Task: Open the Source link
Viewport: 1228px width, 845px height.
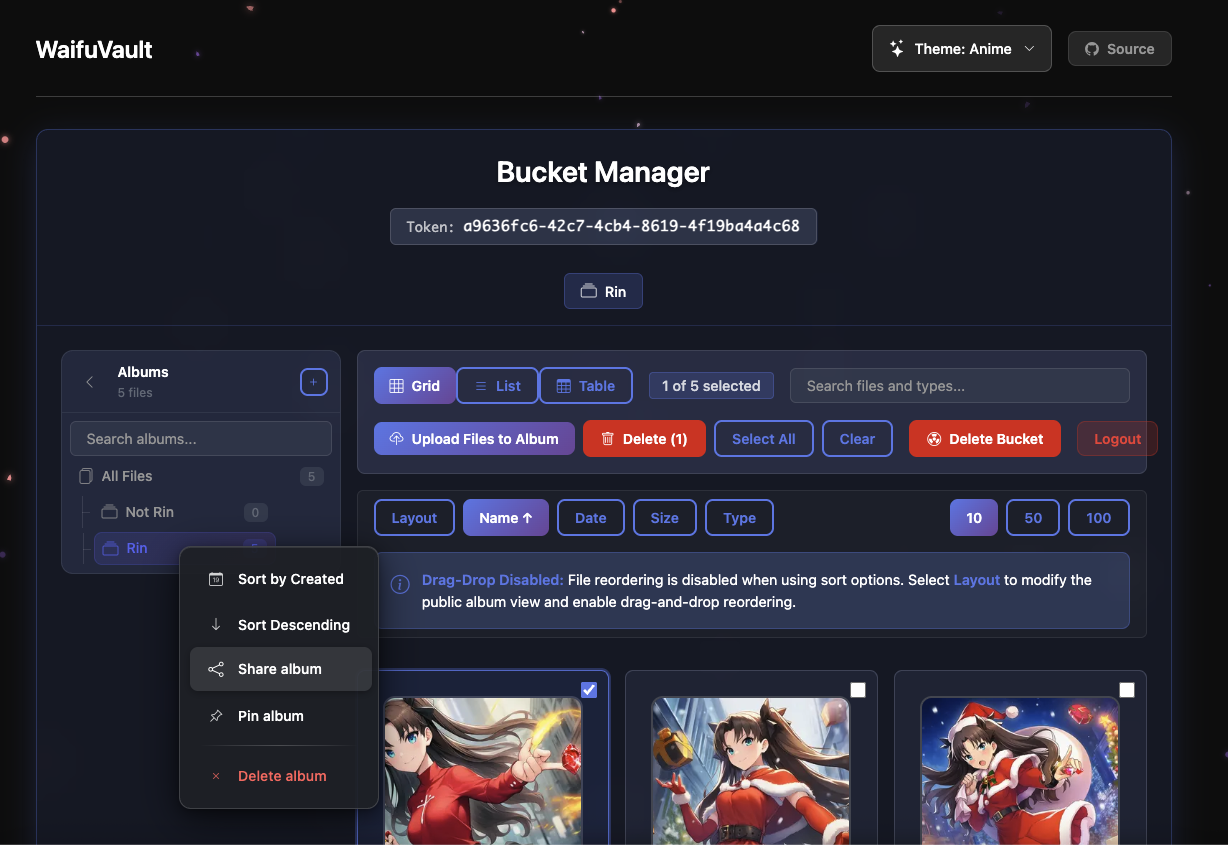Action: [1120, 49]
